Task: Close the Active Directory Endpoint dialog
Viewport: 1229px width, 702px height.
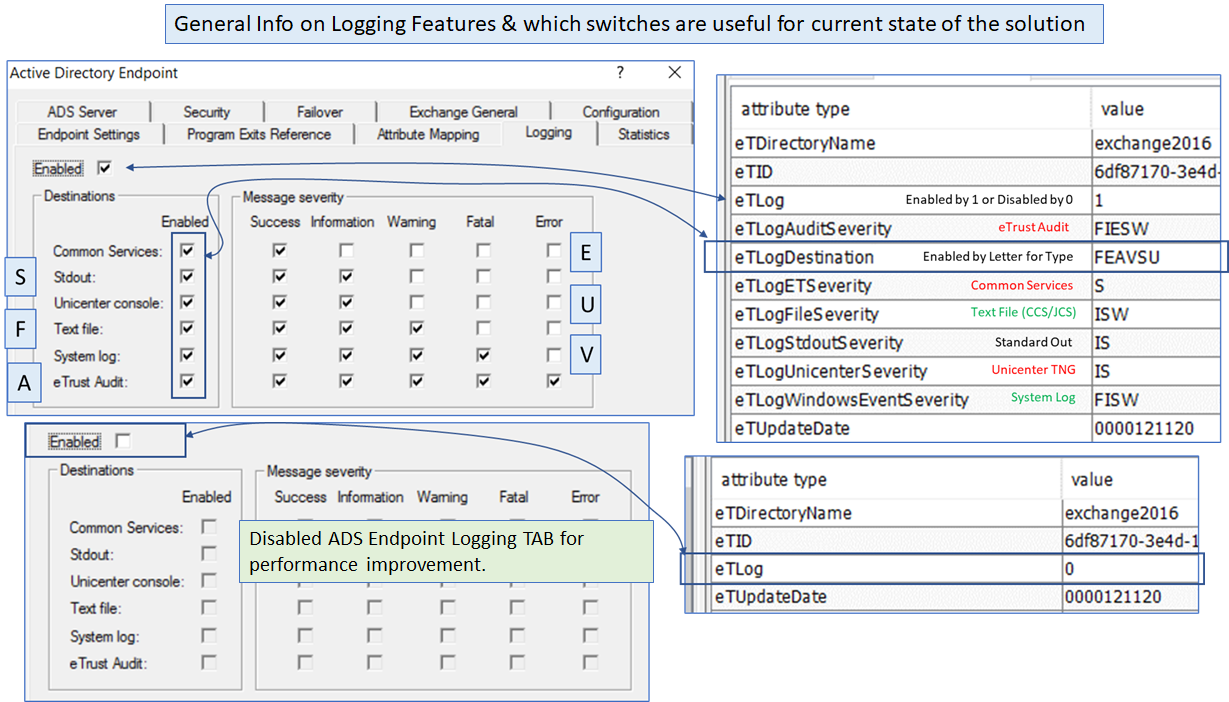Action: pos(675,72)
